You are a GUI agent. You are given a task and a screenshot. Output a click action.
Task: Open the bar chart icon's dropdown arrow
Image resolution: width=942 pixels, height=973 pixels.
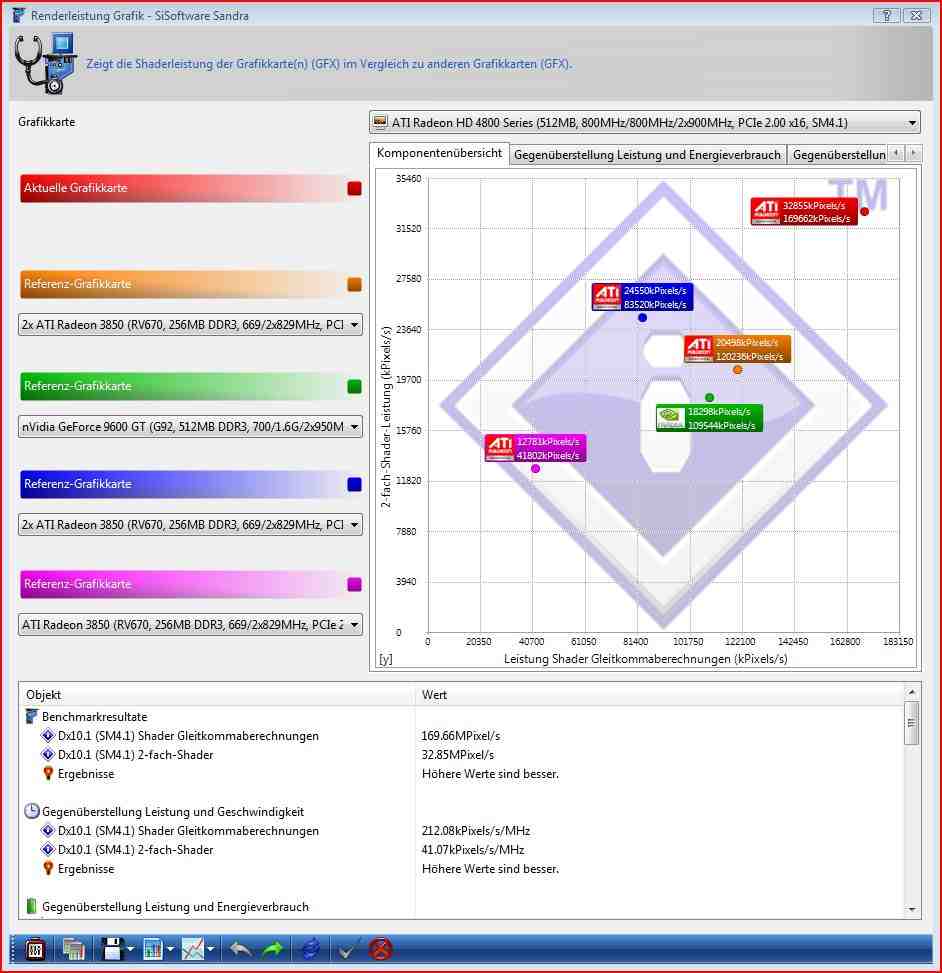[x=171, y=949]
